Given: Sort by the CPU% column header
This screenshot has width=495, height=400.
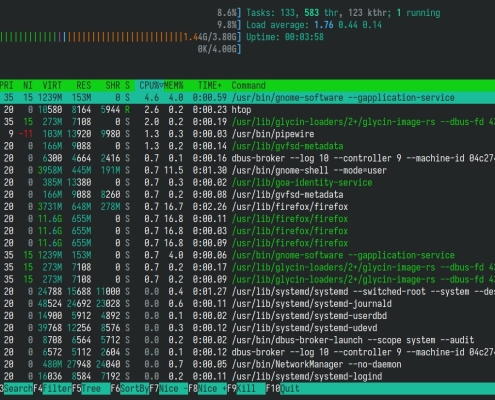Looking at the screenshot, I should point(149,85).
